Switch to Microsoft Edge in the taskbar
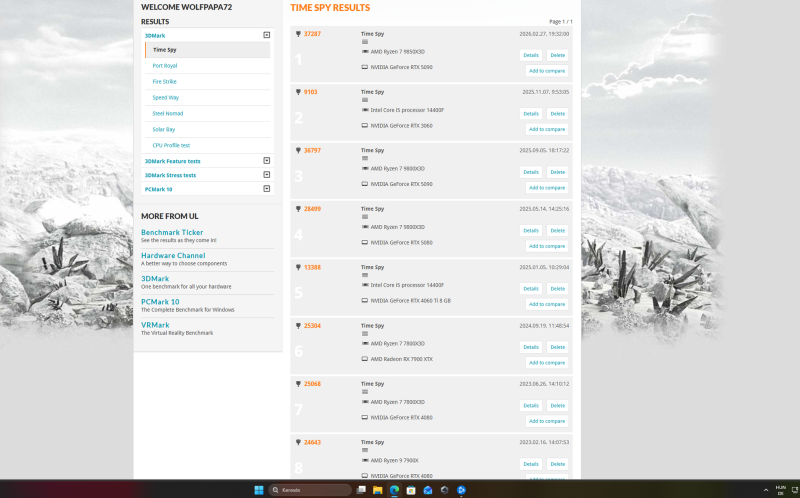Screen dimensions: 800x498 [394, 490]
